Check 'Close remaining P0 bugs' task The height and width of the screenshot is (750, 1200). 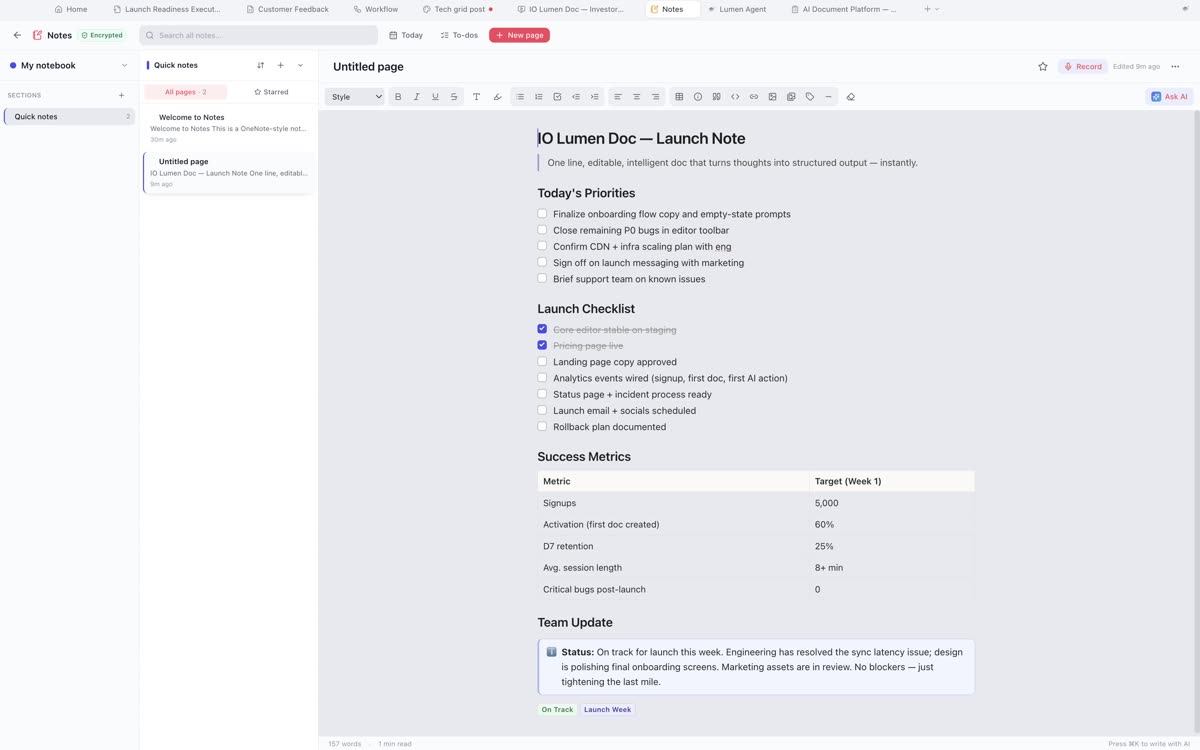coord(542,230)
